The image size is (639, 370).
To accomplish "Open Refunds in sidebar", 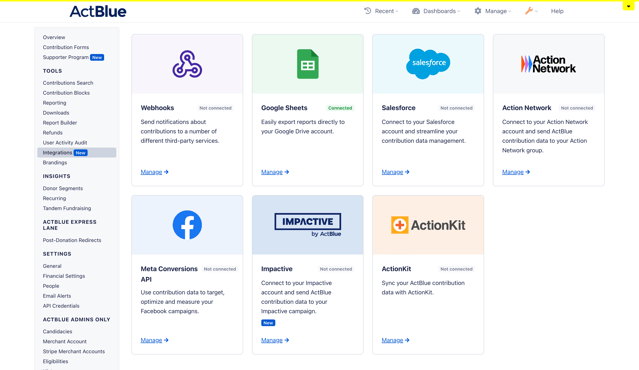I will [53, 133].
